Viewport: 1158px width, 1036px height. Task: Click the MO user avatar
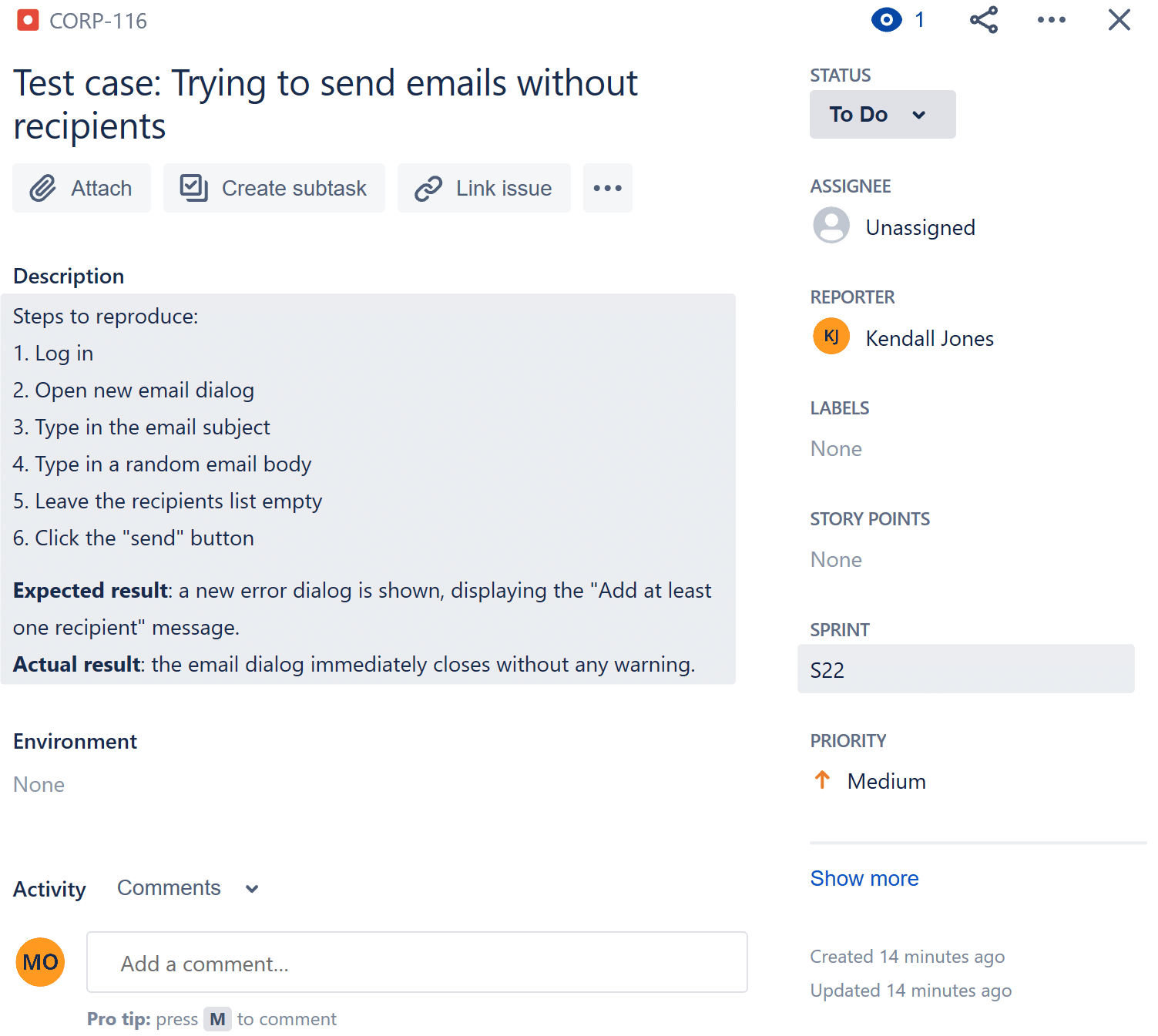tap(40, 962)
